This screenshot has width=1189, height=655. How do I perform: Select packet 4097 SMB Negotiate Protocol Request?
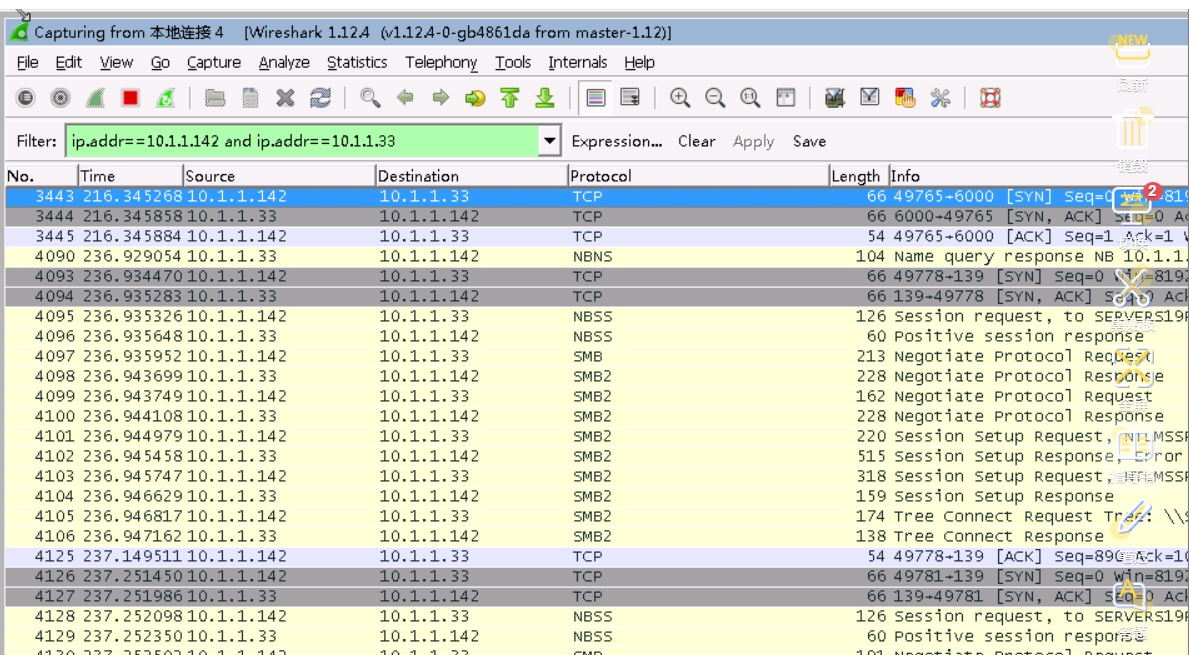pyautogui.click(x=597, y=356)
